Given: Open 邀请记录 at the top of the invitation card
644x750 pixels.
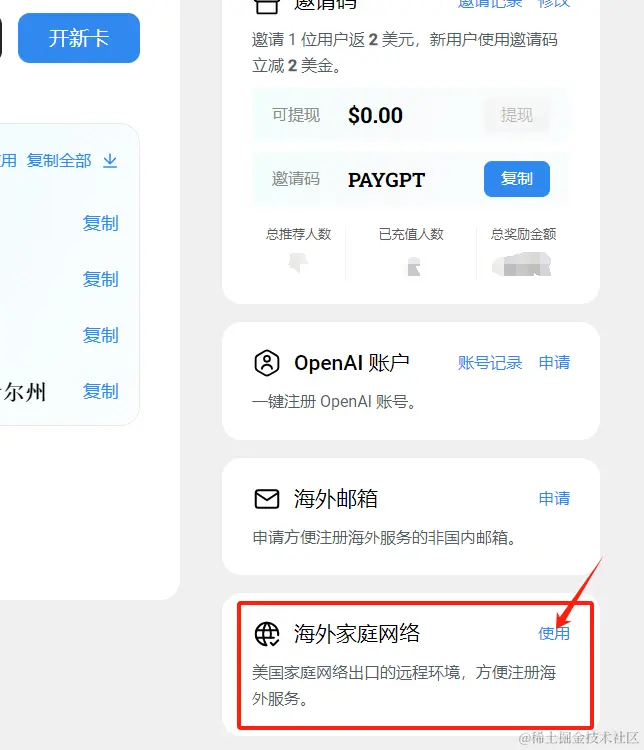Looking at the screenshot, I should 490,4.
